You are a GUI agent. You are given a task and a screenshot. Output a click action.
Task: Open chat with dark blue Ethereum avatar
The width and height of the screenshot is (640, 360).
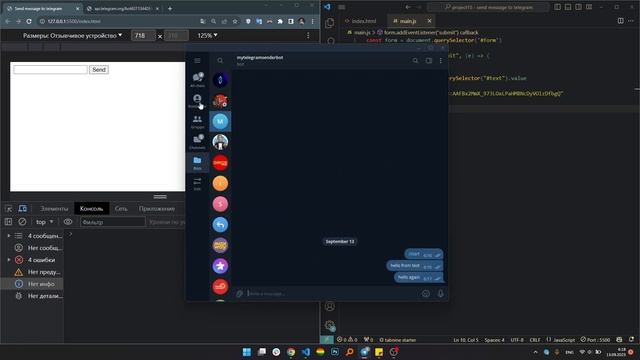click(x=220, y=80)
